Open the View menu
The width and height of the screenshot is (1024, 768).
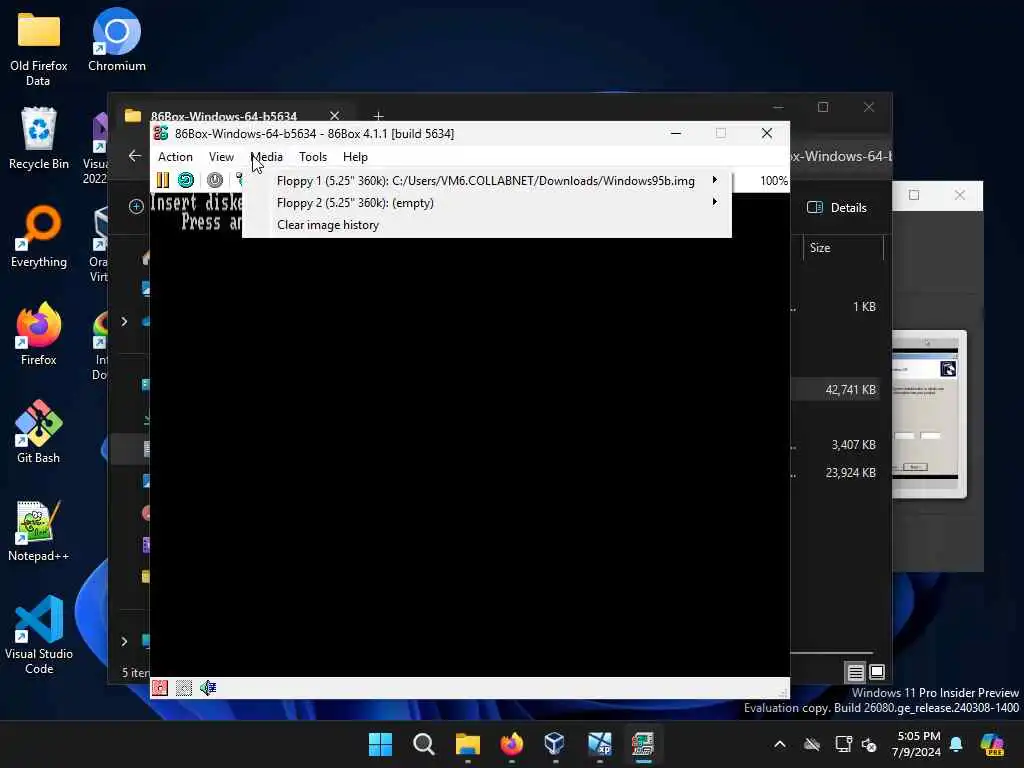point(221,157)
